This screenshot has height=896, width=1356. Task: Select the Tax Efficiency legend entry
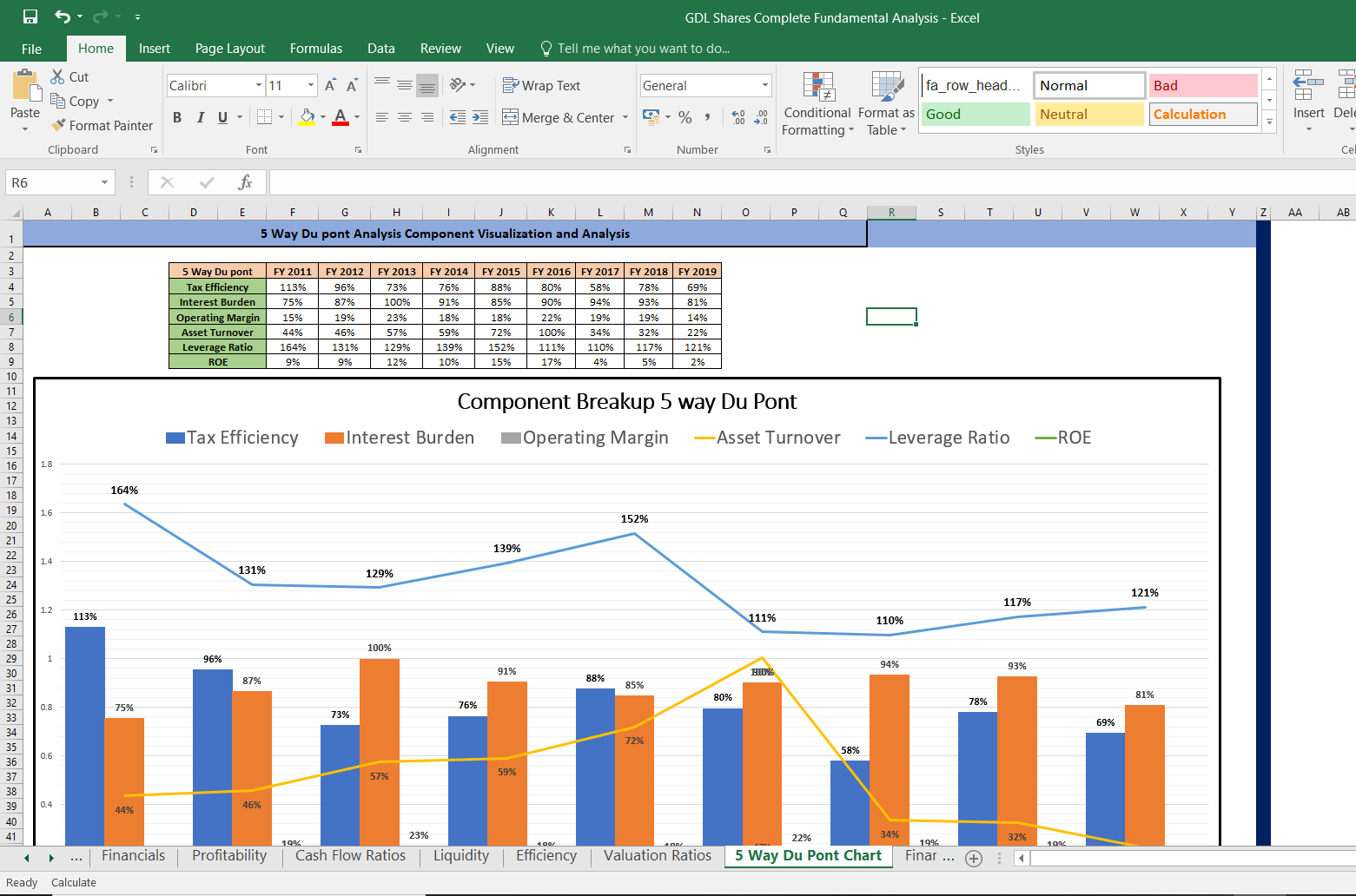tap(232, 438)
